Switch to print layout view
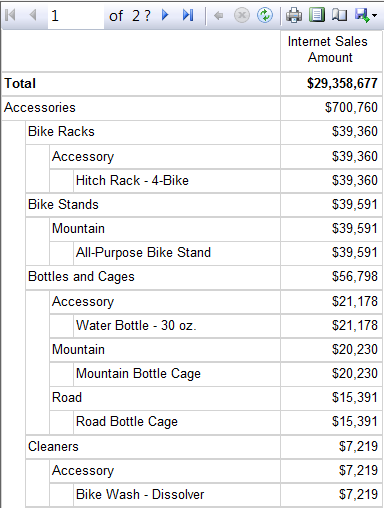 coord(317,15)
